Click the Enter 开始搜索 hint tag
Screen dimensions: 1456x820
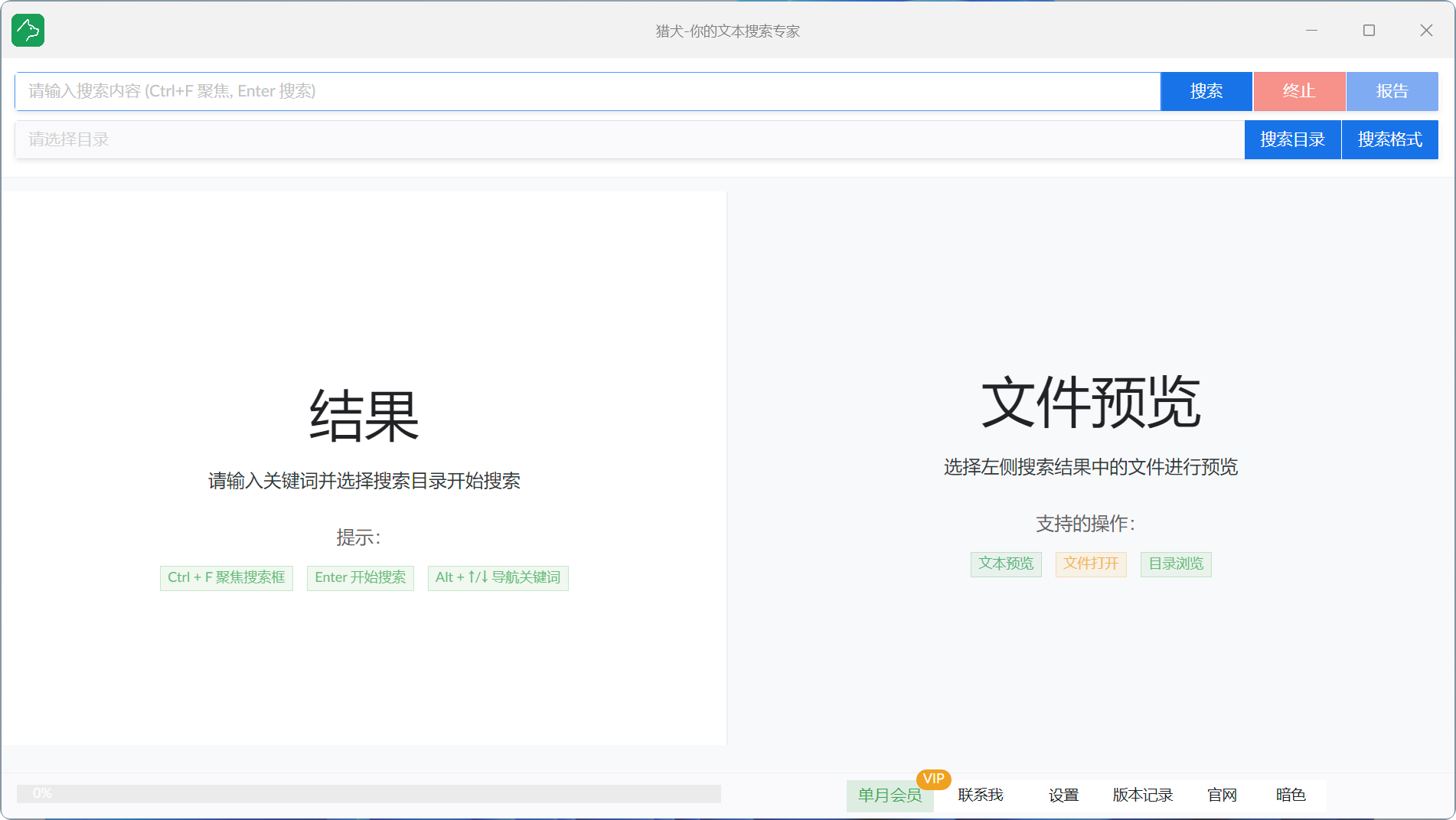coord(360,577)
